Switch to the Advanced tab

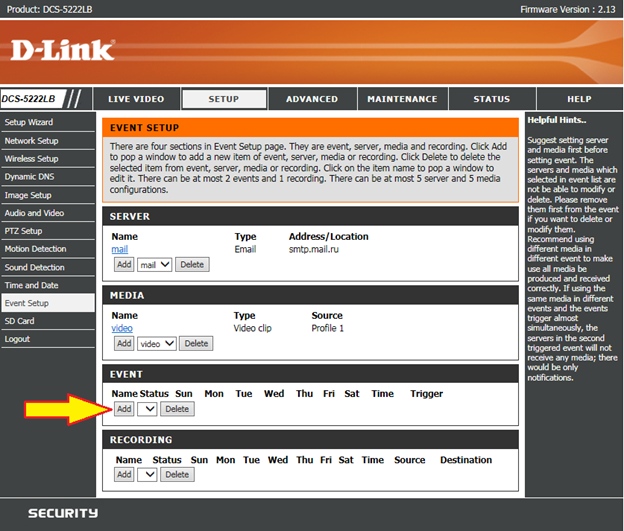(312, 99)
